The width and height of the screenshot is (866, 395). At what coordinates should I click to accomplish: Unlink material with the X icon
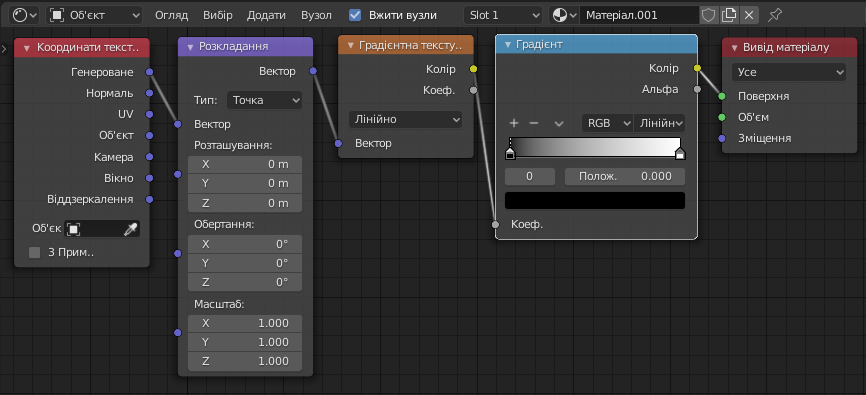click(749, 15)
